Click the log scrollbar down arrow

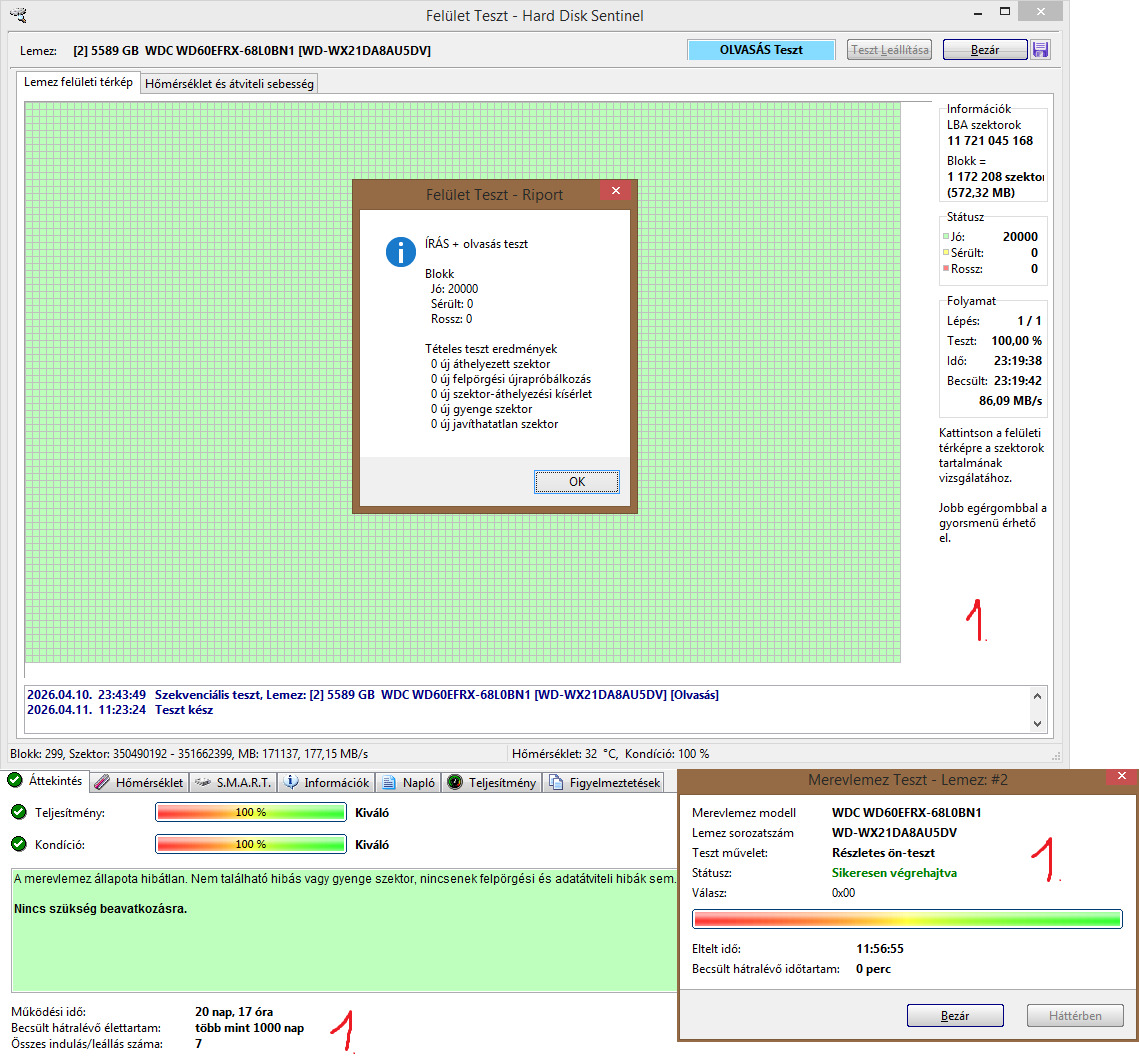(x=1037, y=723)
